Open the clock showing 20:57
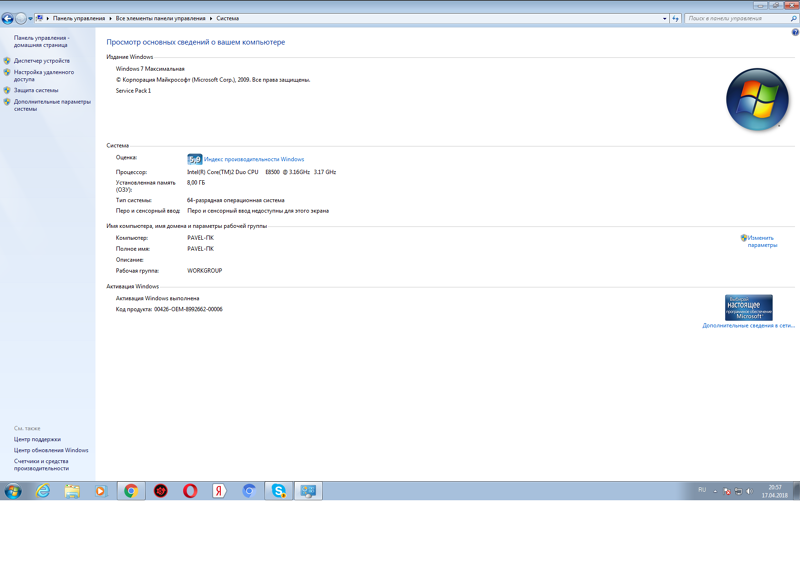The width and height of the screenshot is (800, 575). (x=774, y=491)
